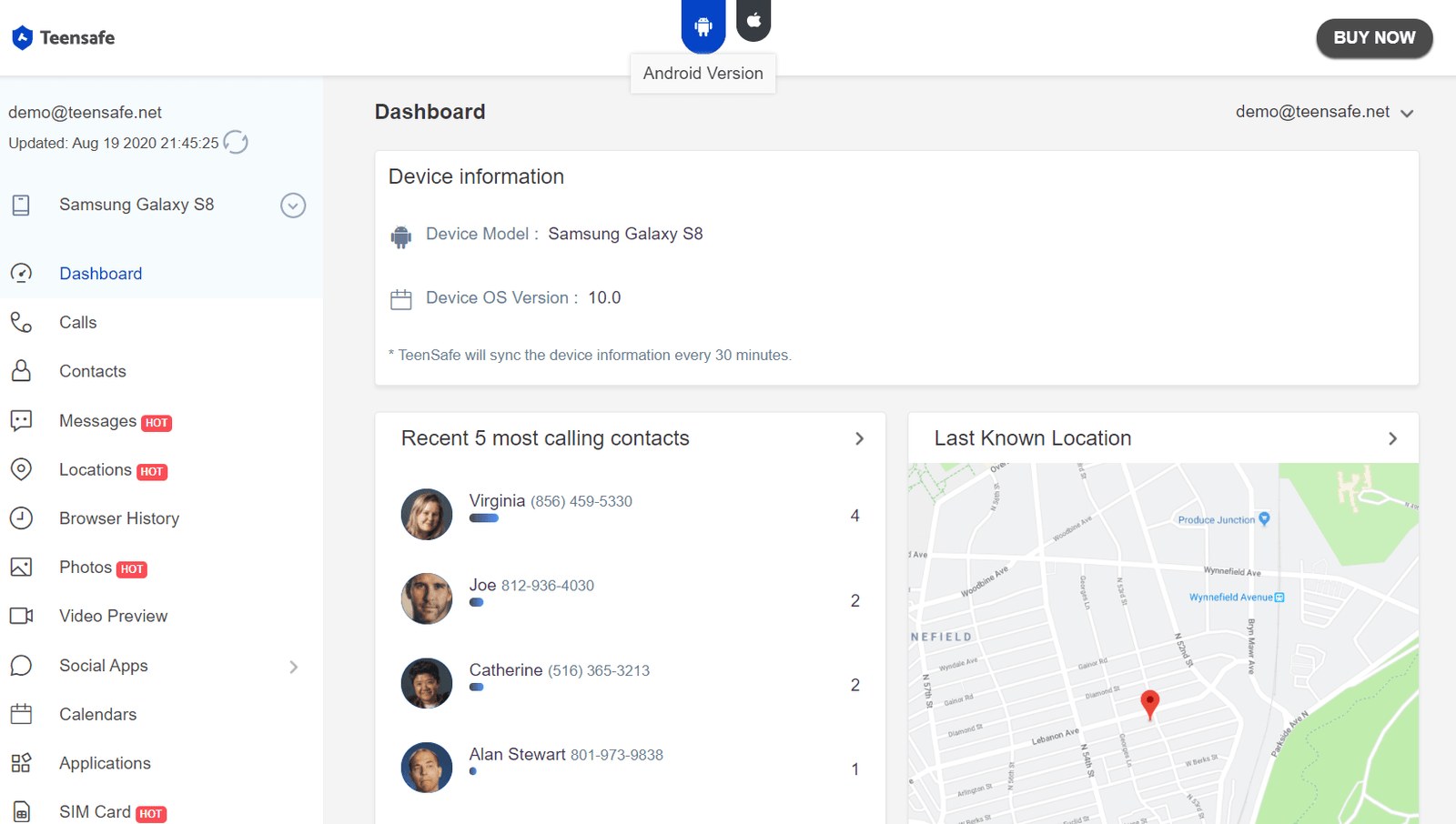Expand the Social Apps submenu
The height and width of the screenshot is (824, 1456).
click(293, 667)
